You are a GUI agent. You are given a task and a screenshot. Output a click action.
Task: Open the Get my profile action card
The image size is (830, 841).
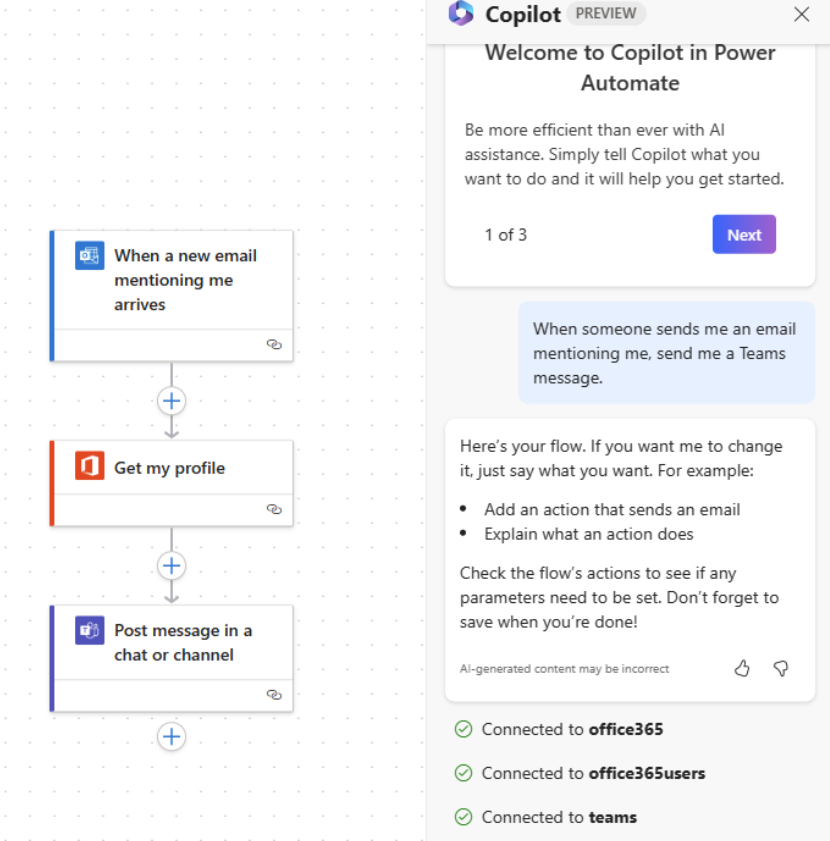tap(170, 468)
